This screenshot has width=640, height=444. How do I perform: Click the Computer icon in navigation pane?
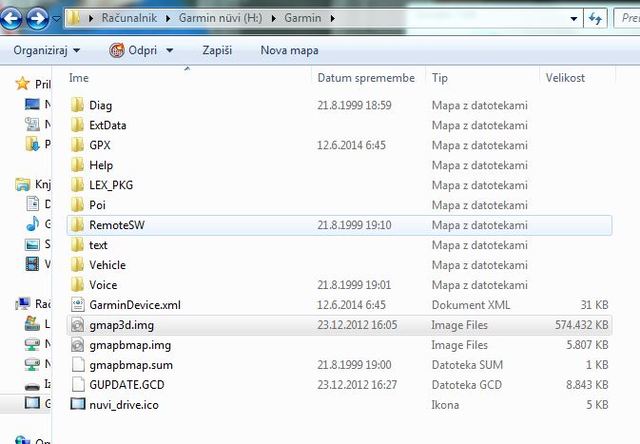point(23,304)
